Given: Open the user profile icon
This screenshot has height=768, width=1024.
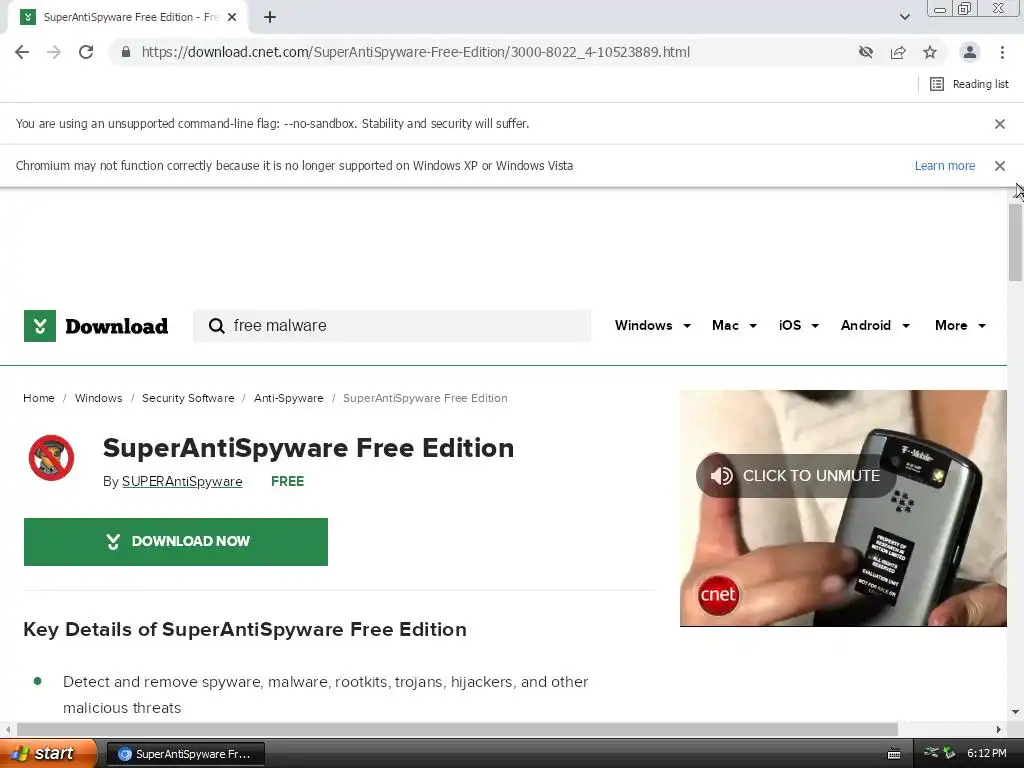Looking at the screenshot, I should (970, 52).
